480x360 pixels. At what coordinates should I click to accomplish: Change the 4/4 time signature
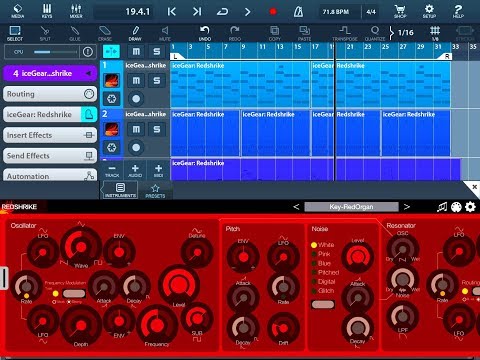pyautogui.click(x=371, y=12)
